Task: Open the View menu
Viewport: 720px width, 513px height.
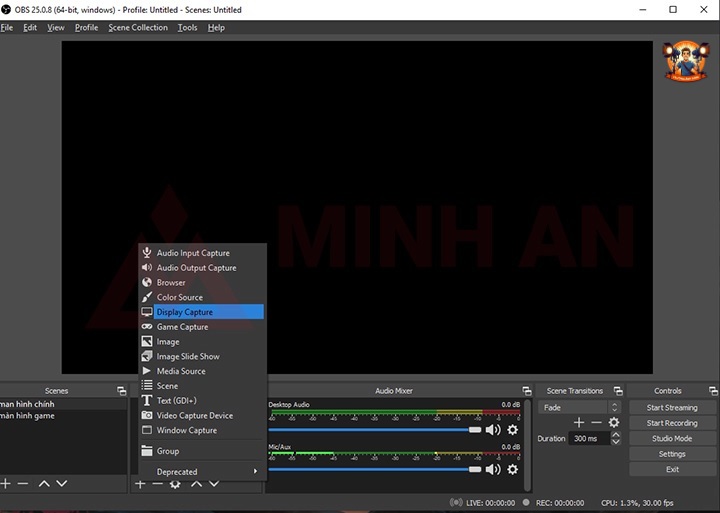Action: [x=56, y=28]
